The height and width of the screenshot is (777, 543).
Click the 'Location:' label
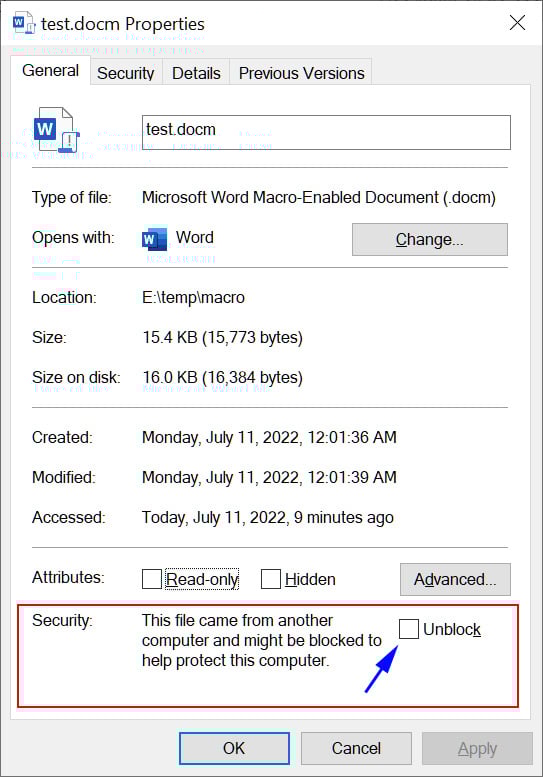tap(64, 298)
